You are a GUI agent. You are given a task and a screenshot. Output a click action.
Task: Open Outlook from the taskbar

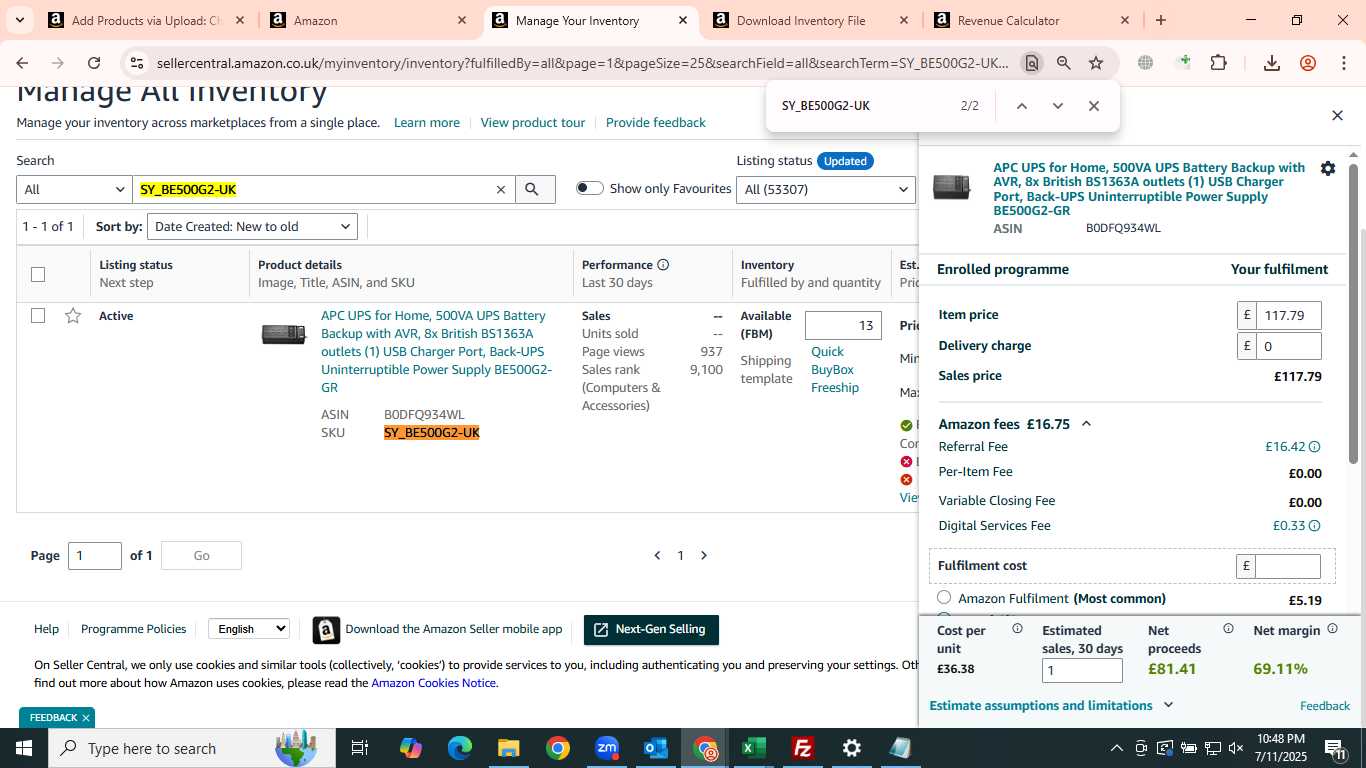click(x=656, y=748)
